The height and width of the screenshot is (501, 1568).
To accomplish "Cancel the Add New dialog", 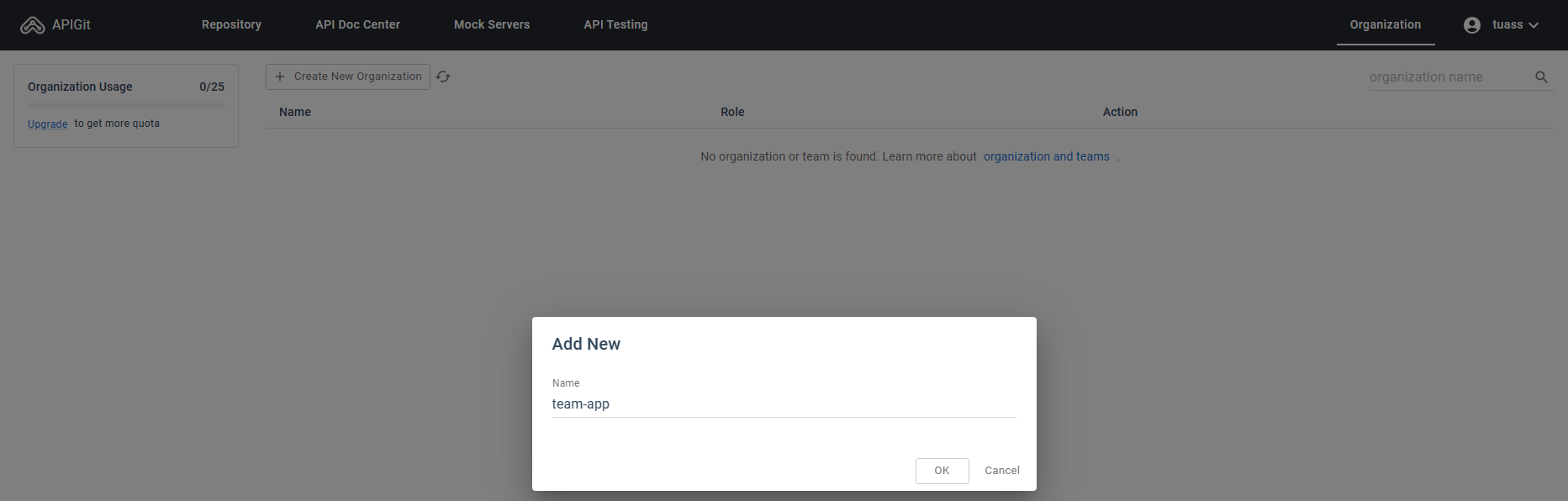I will click(1001, 471).
